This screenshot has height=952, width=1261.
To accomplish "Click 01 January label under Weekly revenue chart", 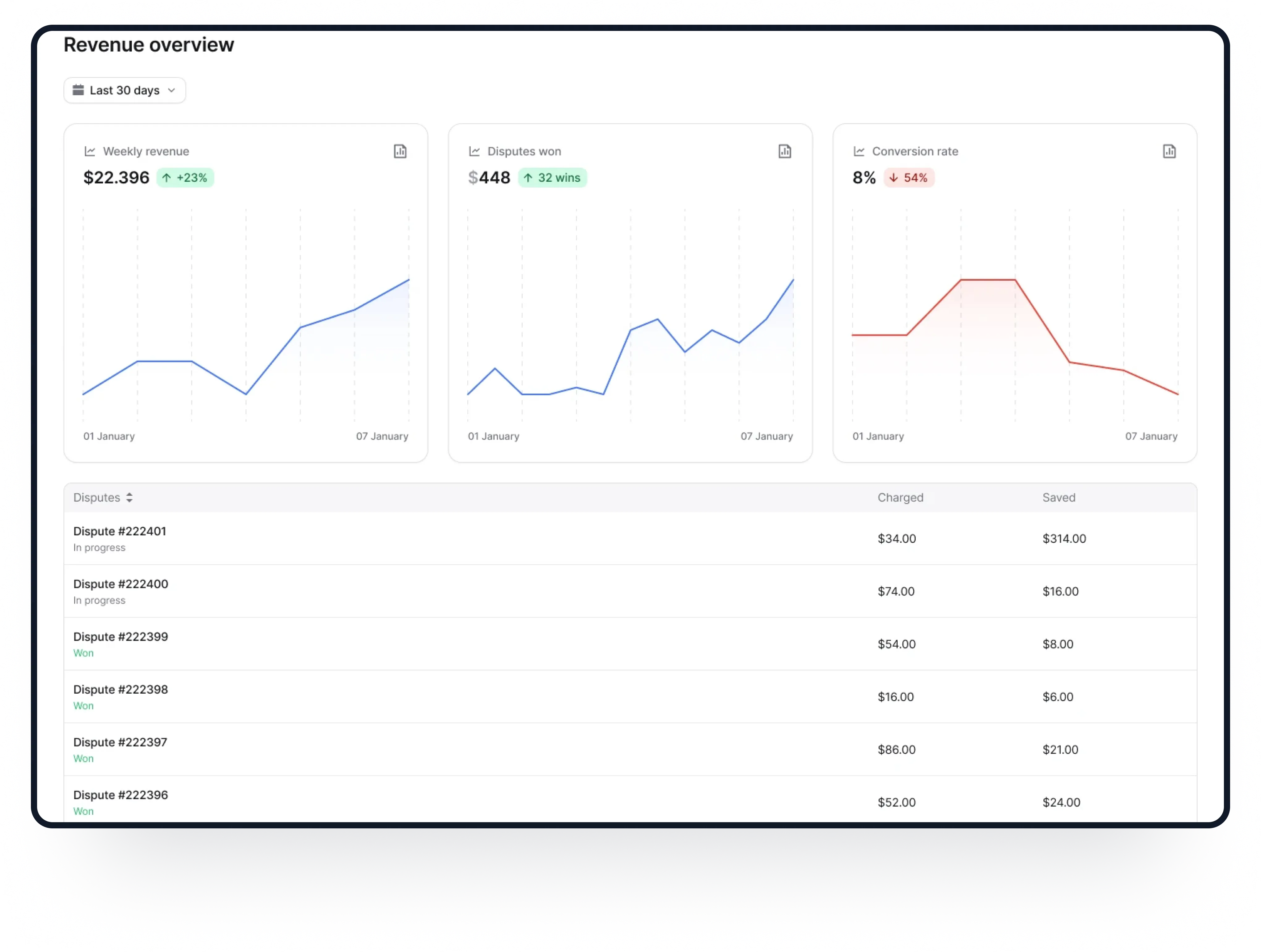I will tap(109, 436).
